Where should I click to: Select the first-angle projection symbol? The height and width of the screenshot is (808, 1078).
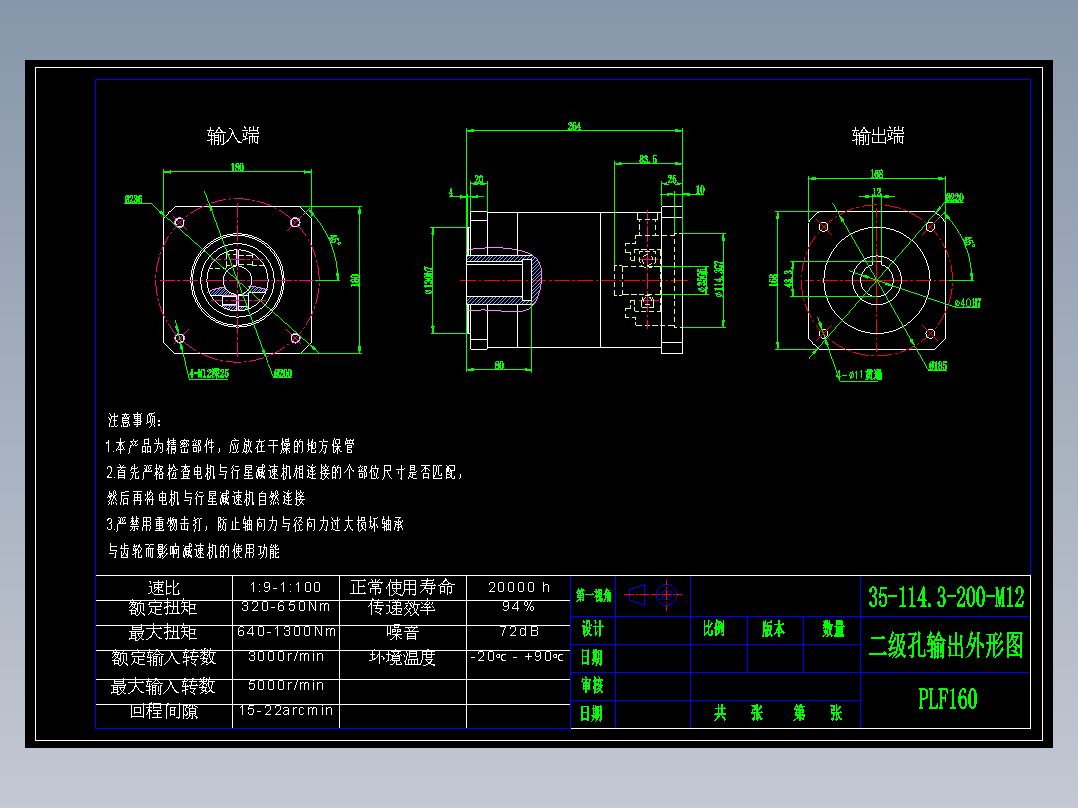(x=650, y=595)
